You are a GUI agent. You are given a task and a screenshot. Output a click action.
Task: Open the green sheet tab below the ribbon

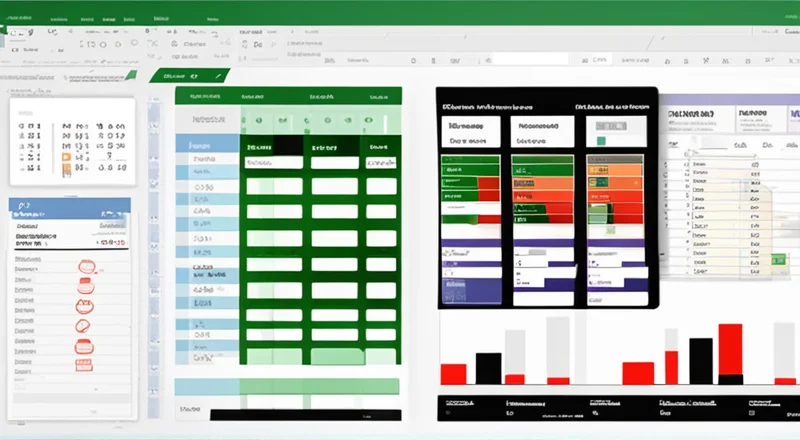[x=190, y=75]
